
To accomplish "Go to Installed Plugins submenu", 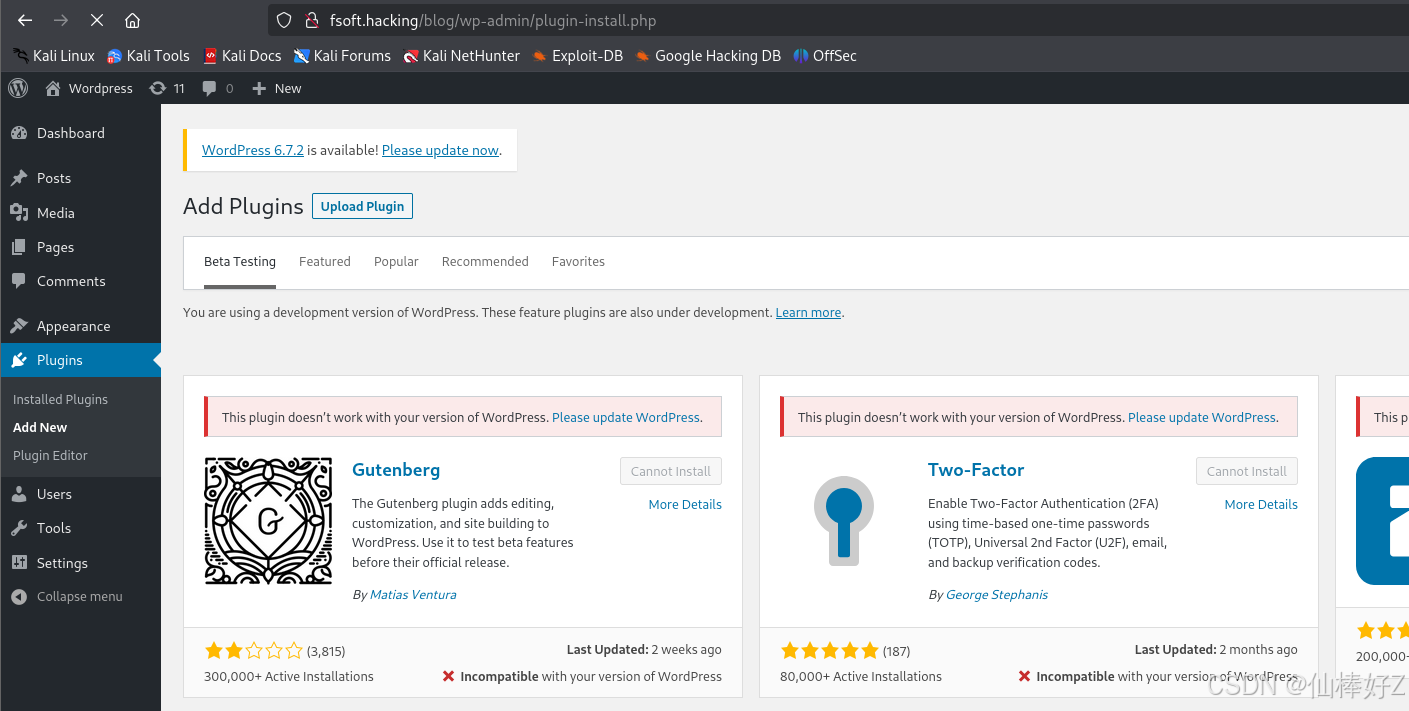I will (60, 399).
